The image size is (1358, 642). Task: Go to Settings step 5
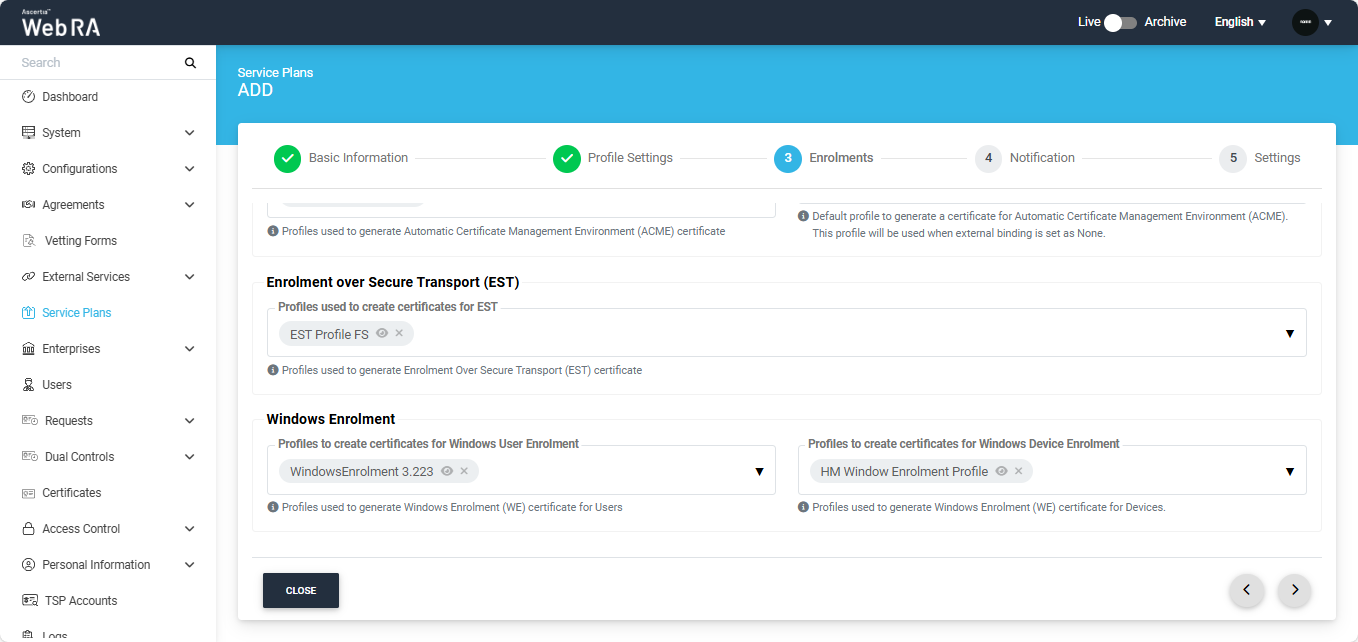point(1260,158)
